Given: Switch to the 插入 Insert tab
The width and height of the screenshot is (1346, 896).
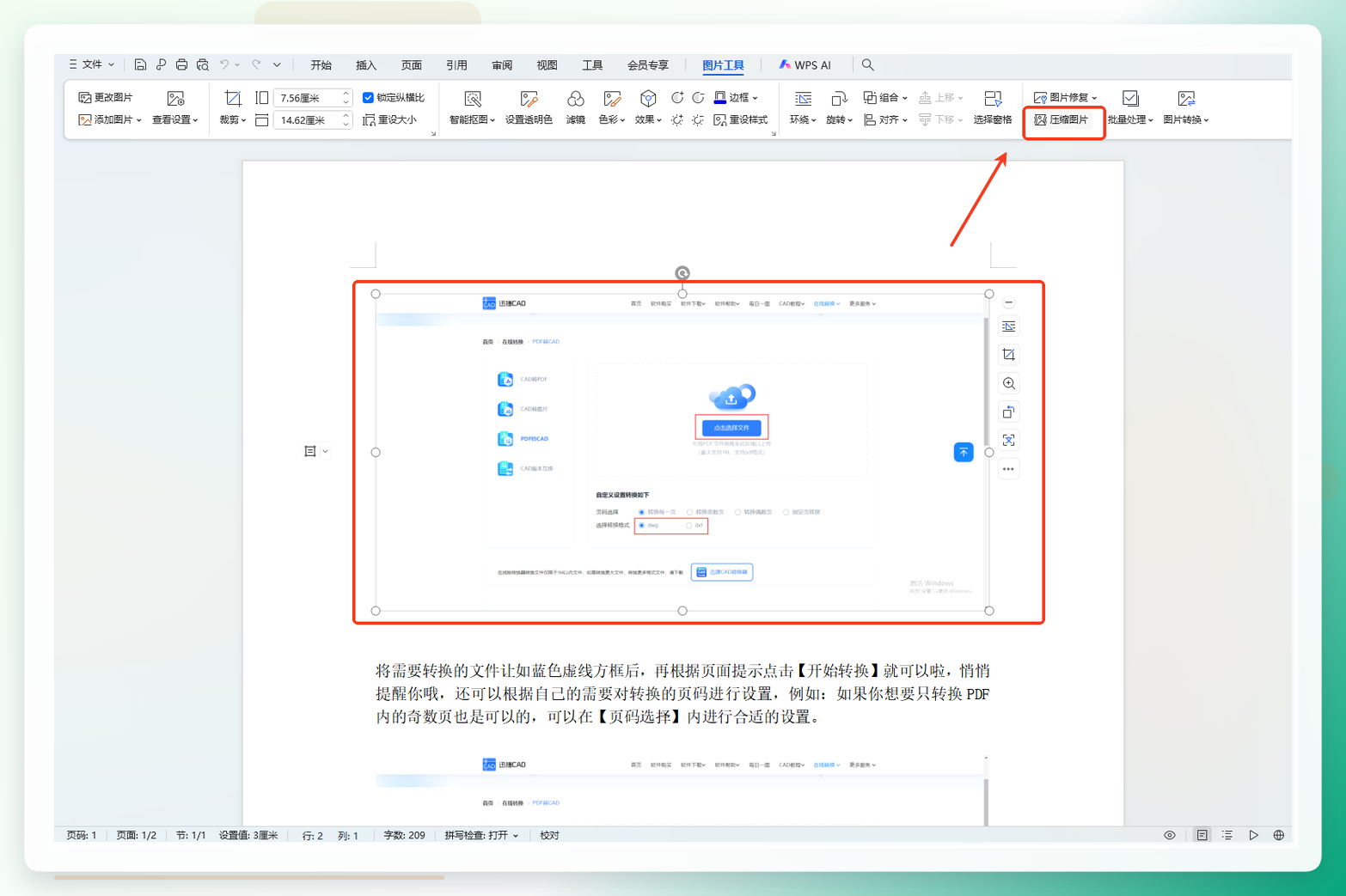Looking at the screenshot, I should pos(366,65).
